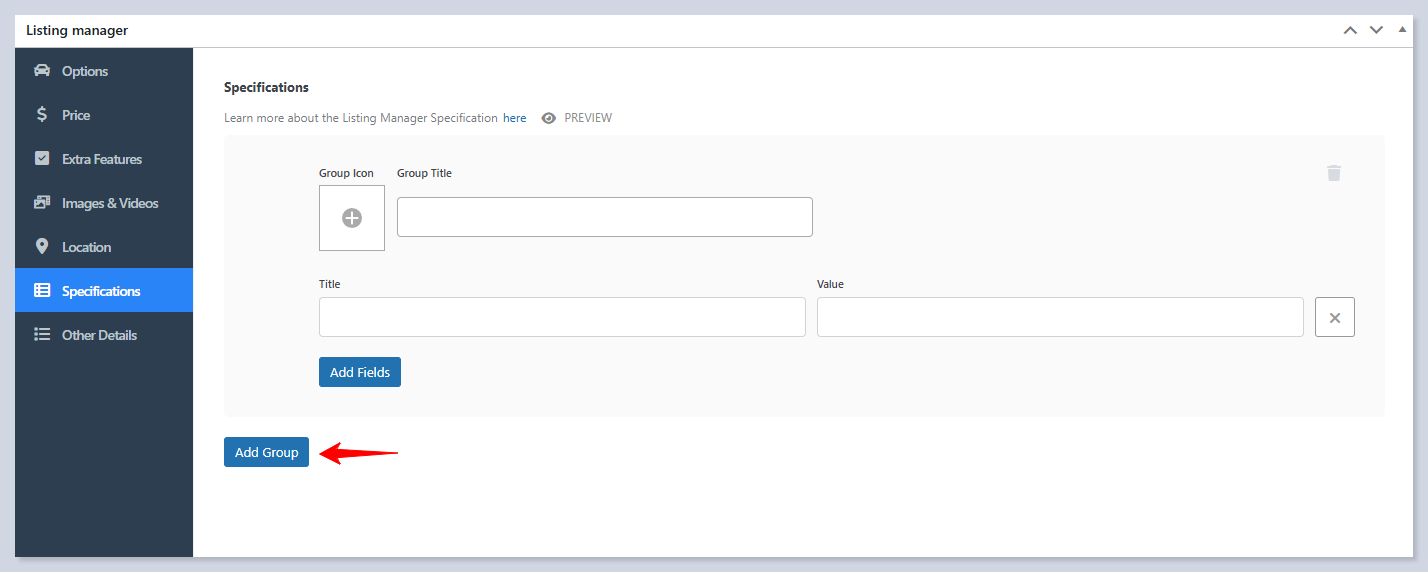Screen dimensions: 1428x572
Task: Move Listing manager panel up
Action: (x=1350, y=30)
